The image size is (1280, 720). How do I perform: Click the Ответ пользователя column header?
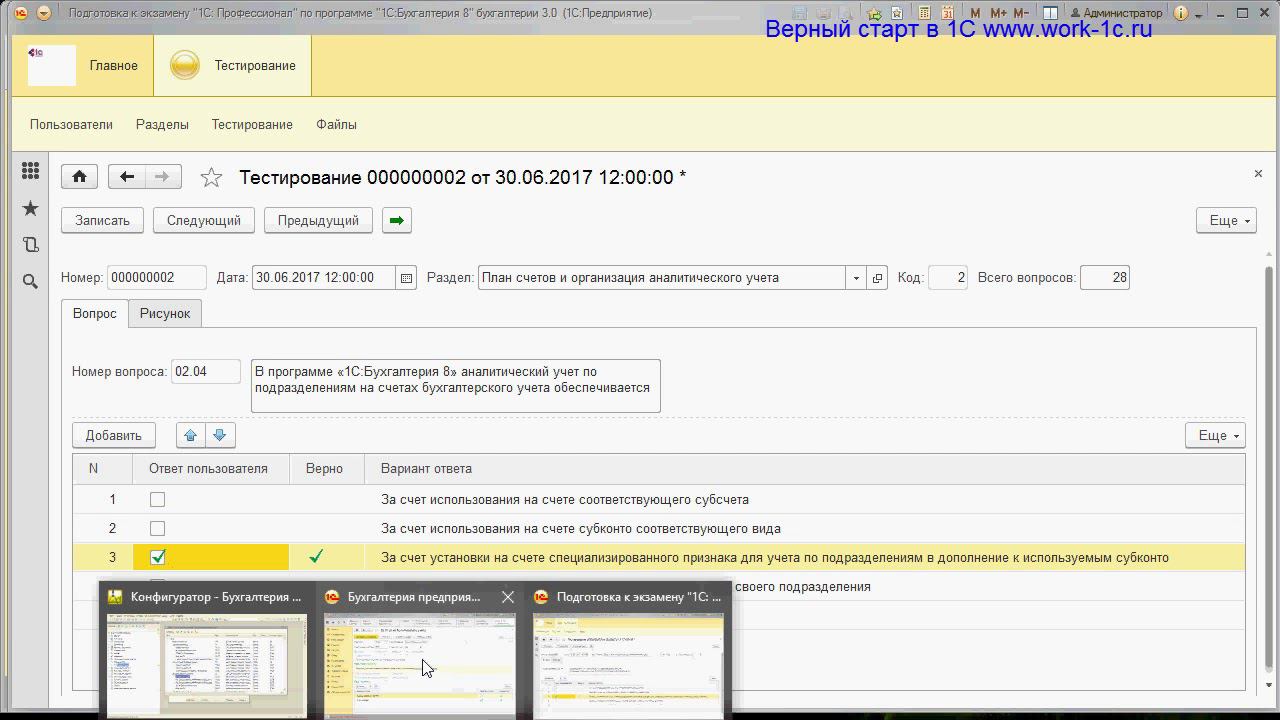click(x=209, y=468)
